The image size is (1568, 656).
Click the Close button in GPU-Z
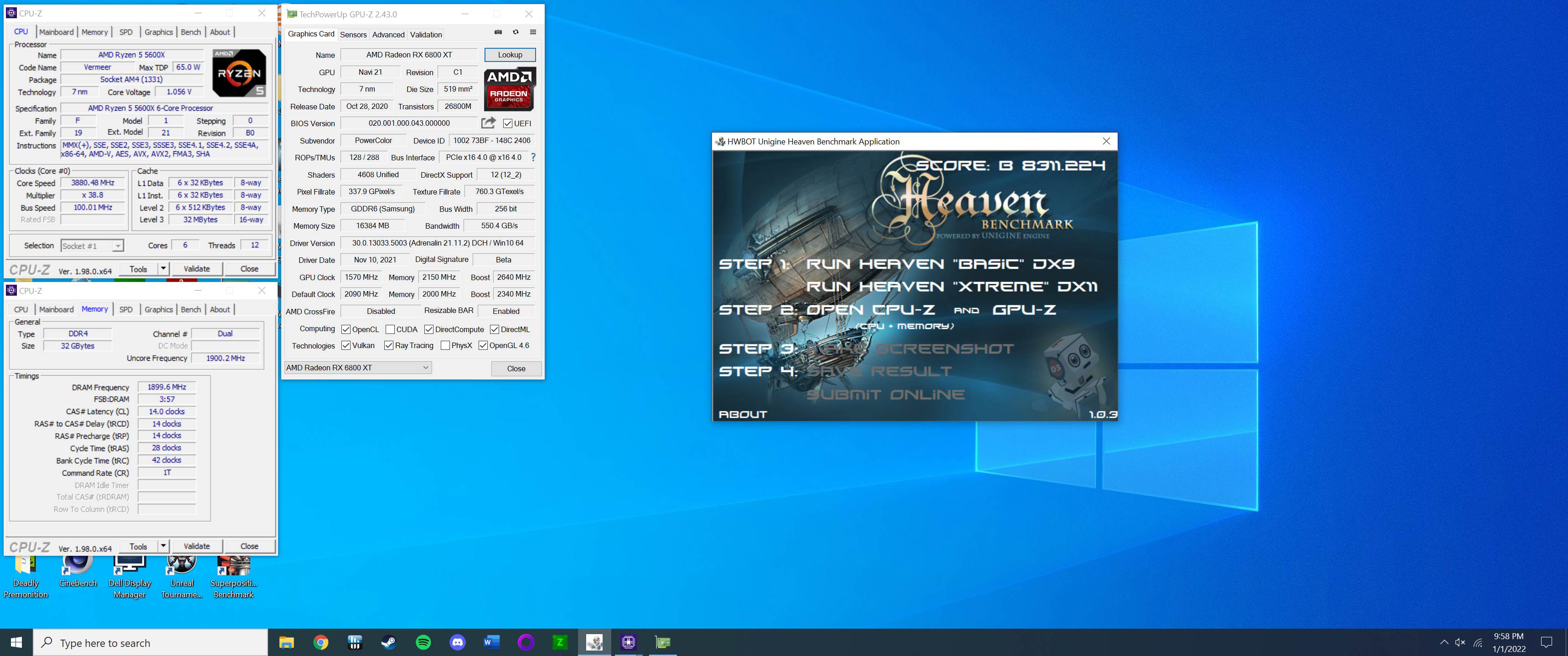516,368
